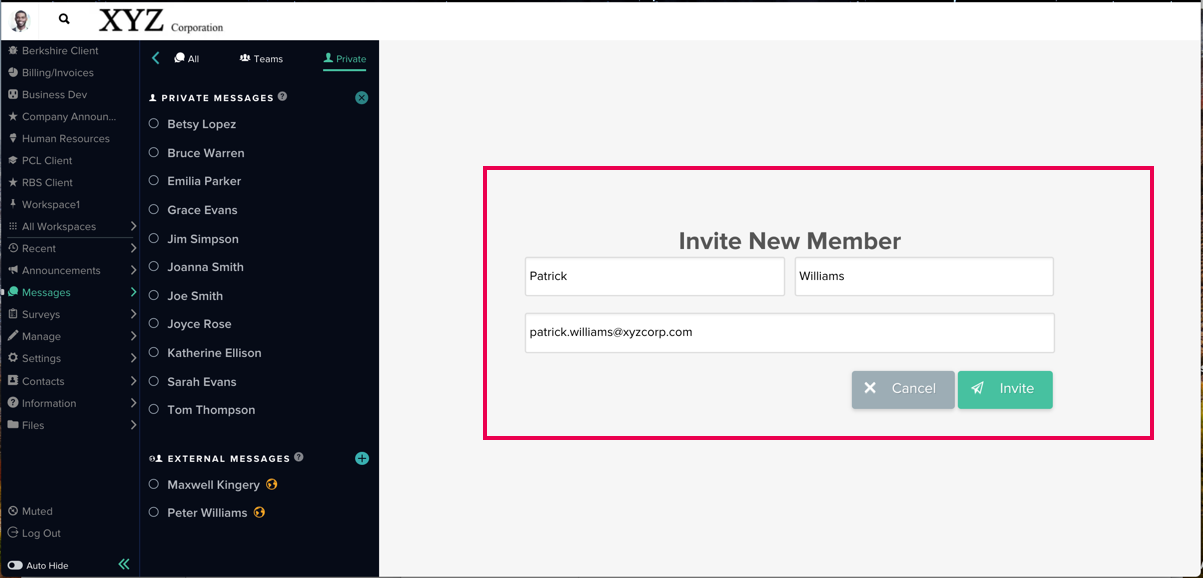The width and height of the screenshot is (1203, 578).
Task: Toggle the Auto Hide switch
Action: tap(14, 565)
